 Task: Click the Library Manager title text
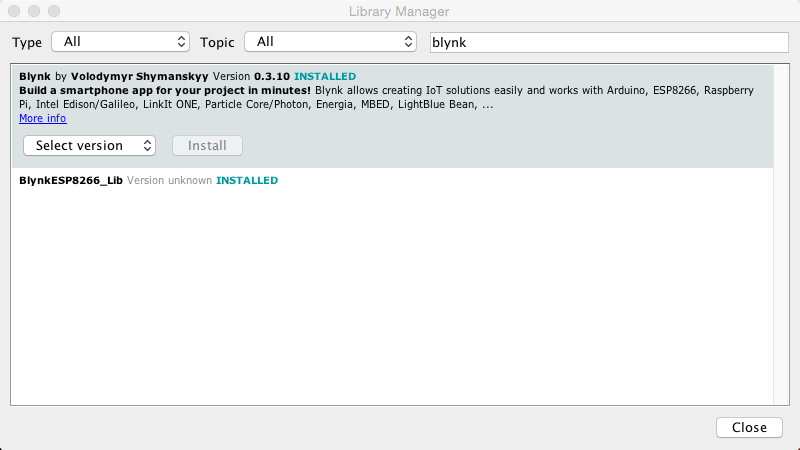(399, 11)
